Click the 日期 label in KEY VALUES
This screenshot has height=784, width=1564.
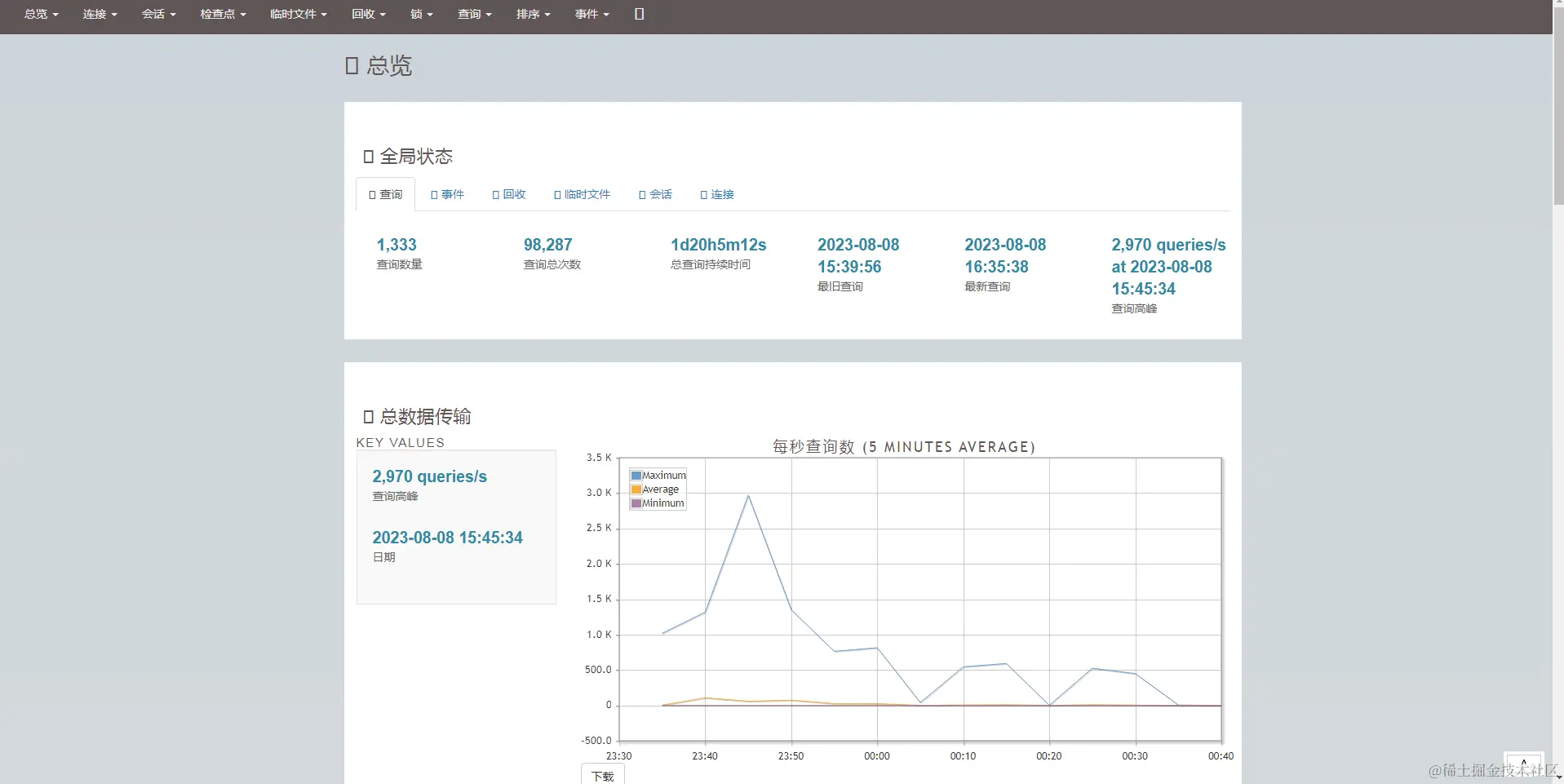[x=383, y=557]
